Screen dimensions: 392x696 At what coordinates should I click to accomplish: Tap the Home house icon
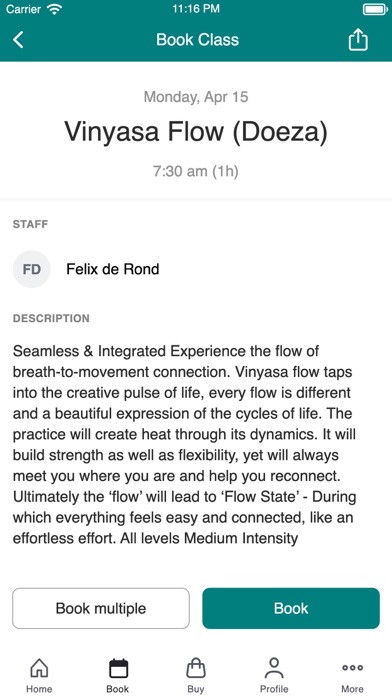pyautogui.click(x=39, y=668)
